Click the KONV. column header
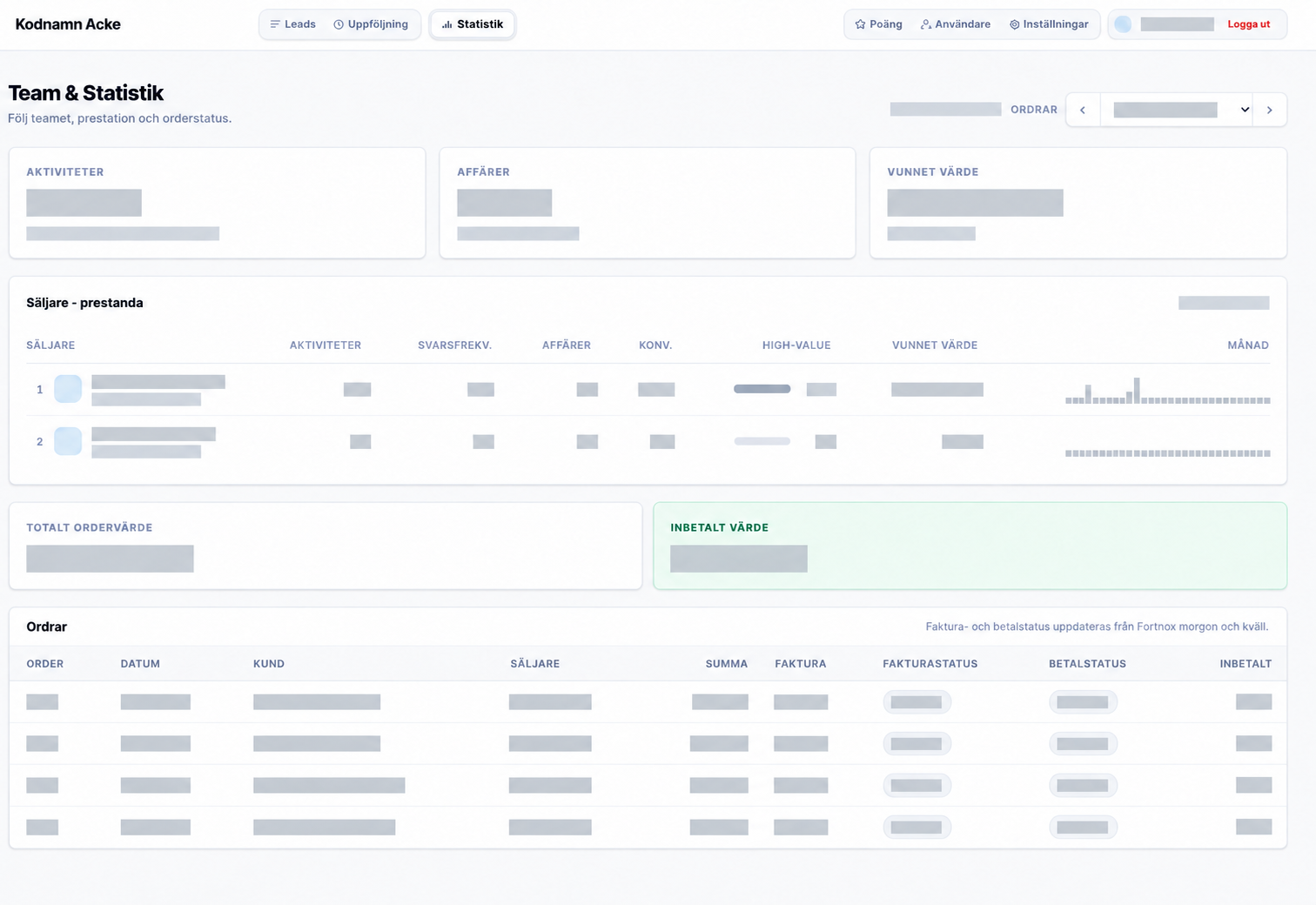This screenshot has height=905, width=1316. (655, 345)
